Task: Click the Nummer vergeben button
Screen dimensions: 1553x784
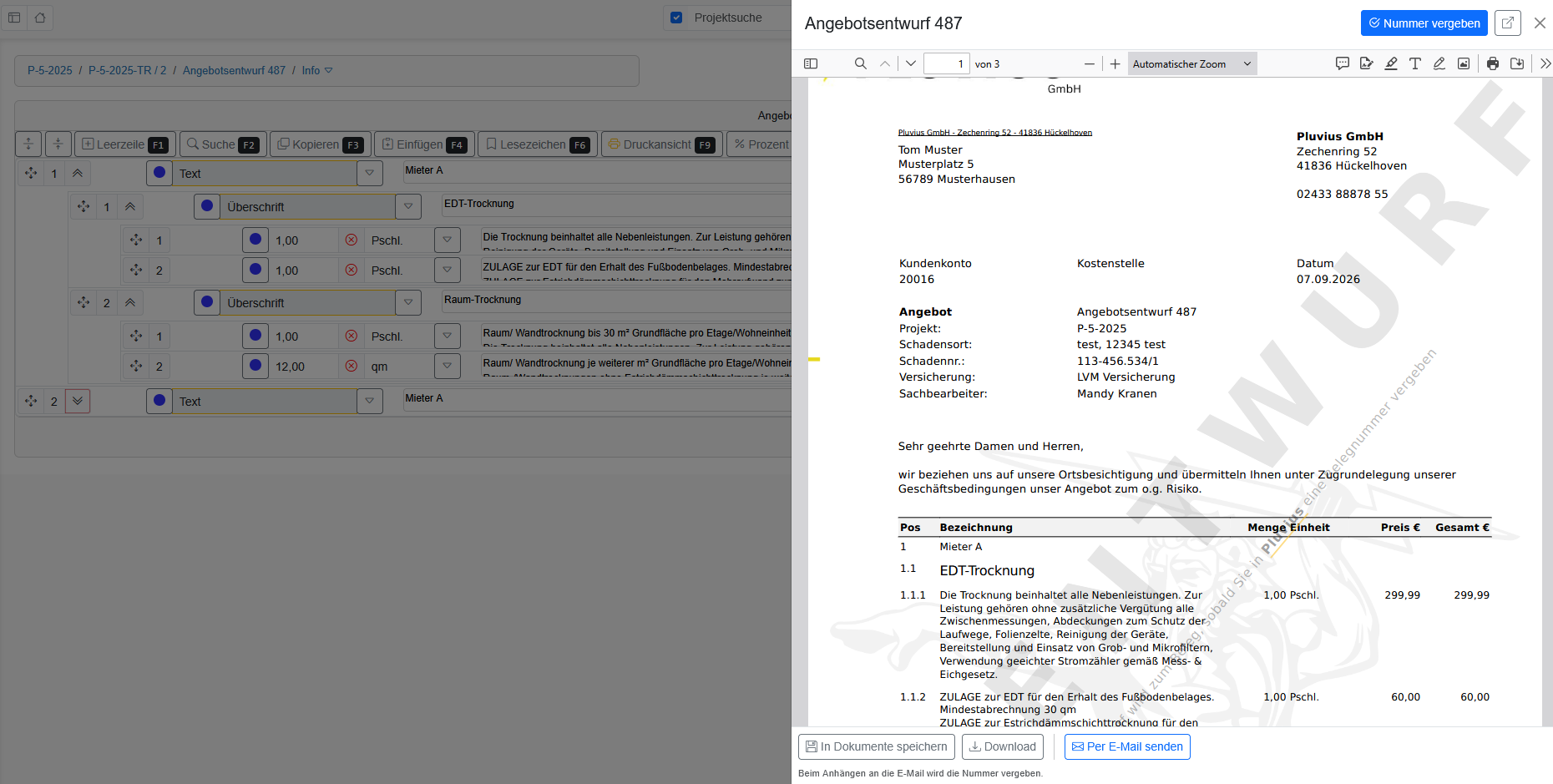Action: [1424, 23]
